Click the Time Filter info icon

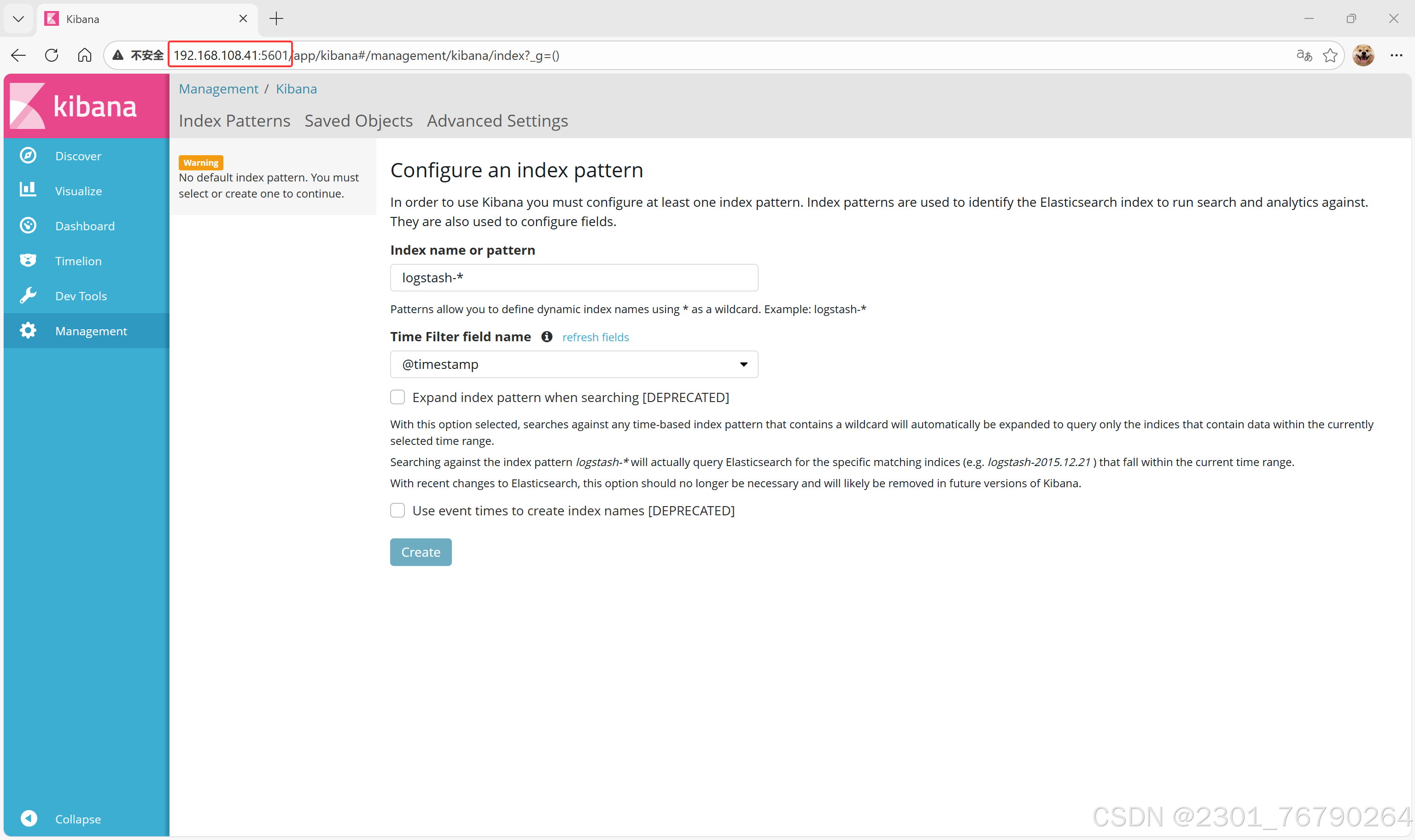(x=547, y=337)
